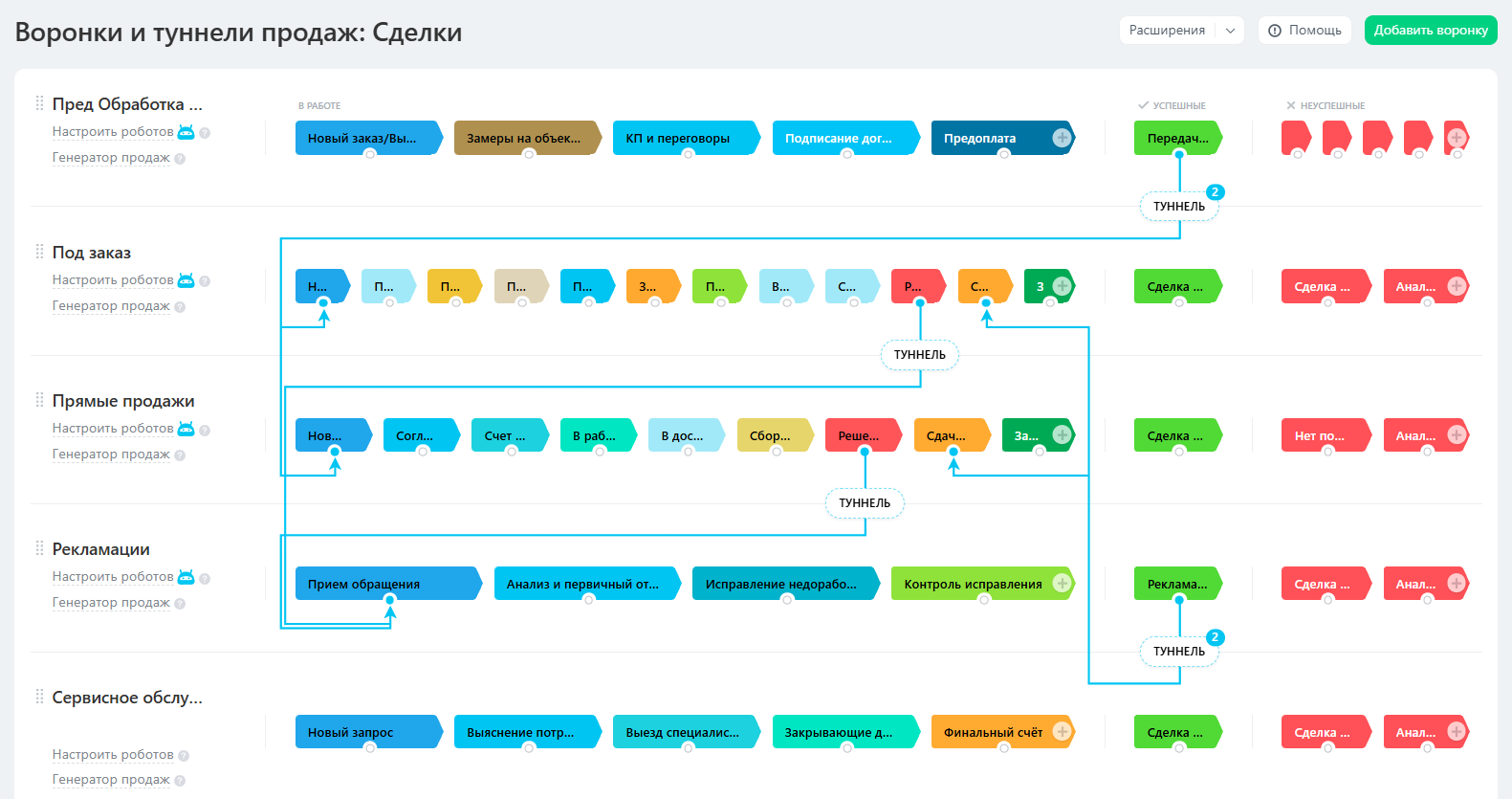Select the Нов... stage in Прямые продажи
Viewport: 1512px width, 799px height.
[x=333, y=435]
